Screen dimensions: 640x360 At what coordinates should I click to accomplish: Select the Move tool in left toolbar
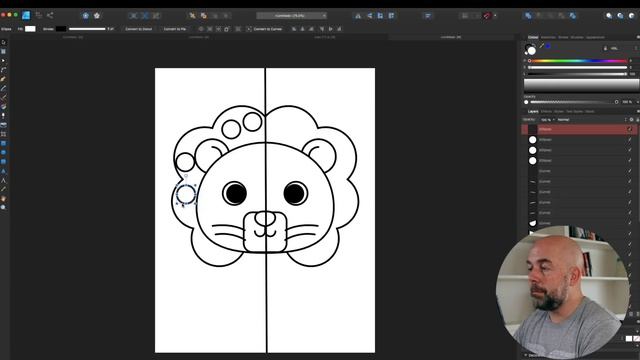pyautogui.click(x=4, y=42)
